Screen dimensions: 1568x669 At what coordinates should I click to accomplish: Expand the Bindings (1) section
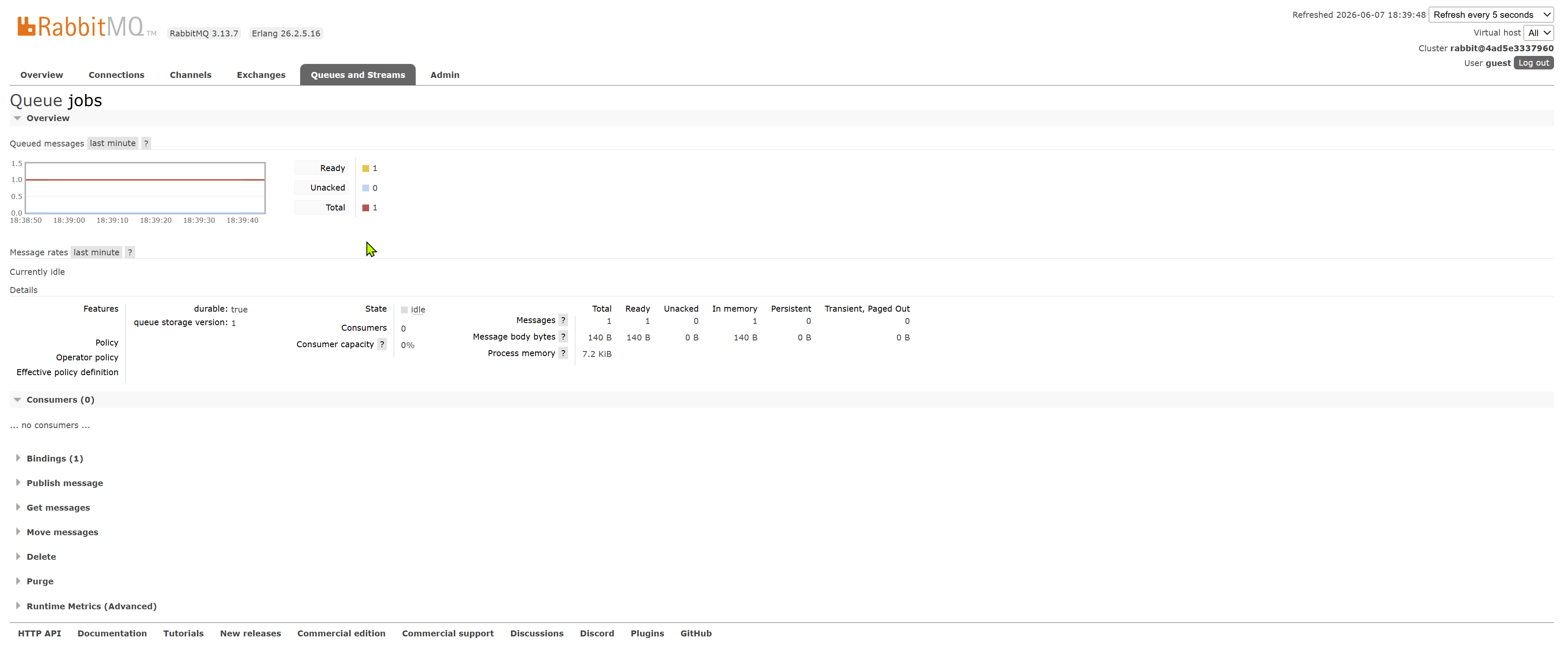pyautogui.click(x=55, y=459)
